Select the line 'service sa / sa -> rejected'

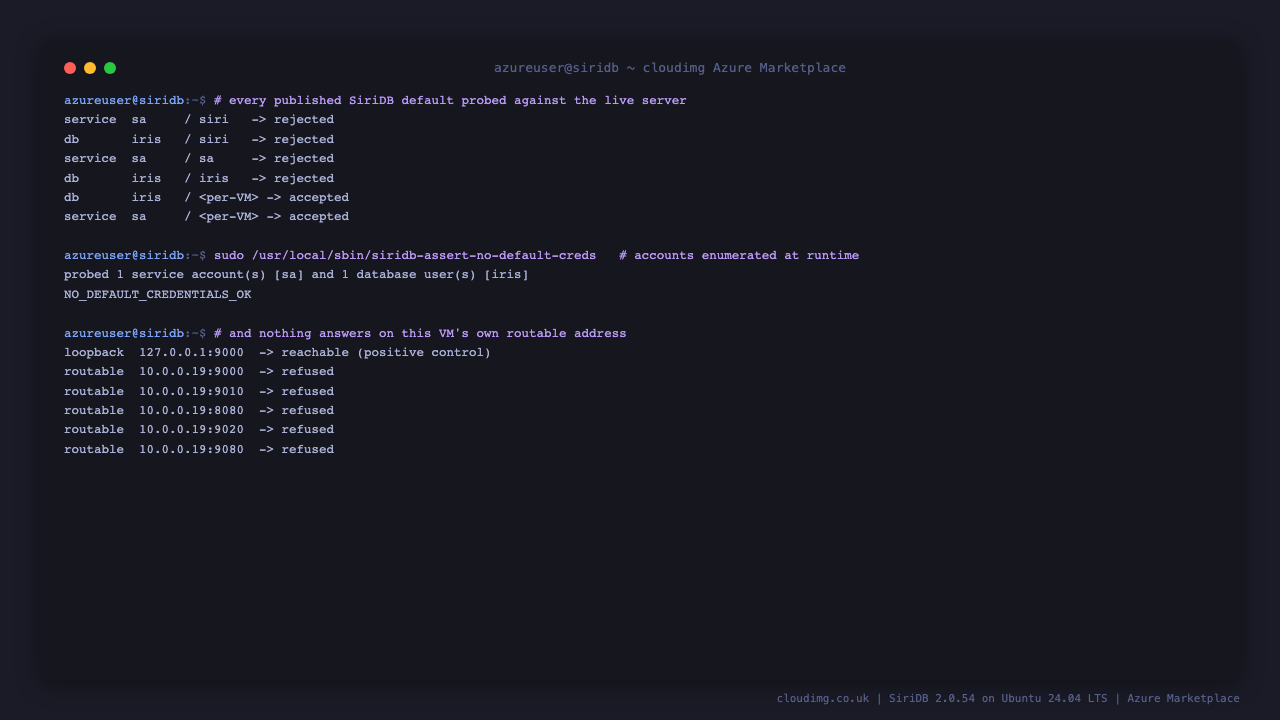[199, 159]
